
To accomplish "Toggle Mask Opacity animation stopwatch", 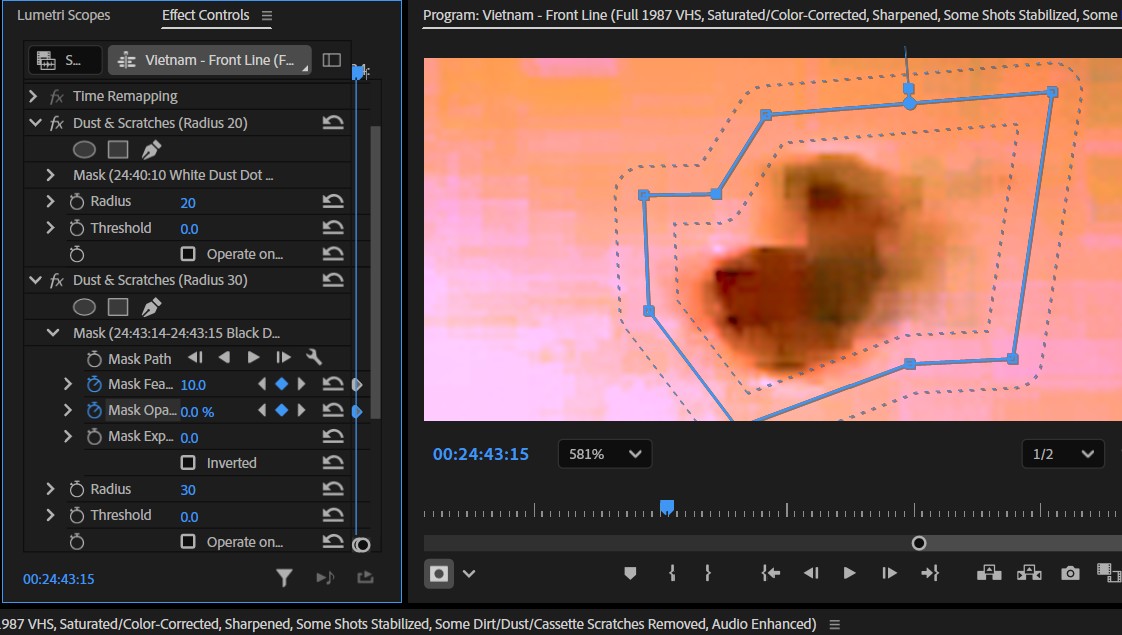I will click(x=94, y=410).
